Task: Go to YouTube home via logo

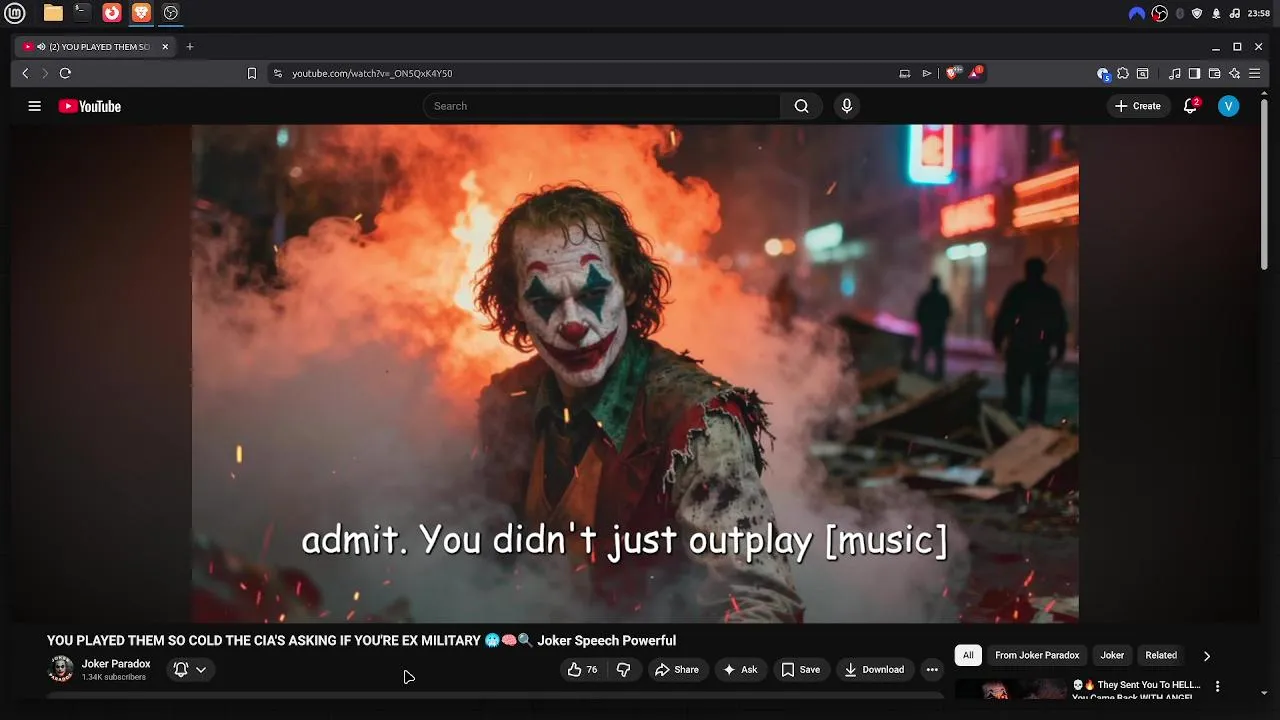Action: (x=89, y=106)
